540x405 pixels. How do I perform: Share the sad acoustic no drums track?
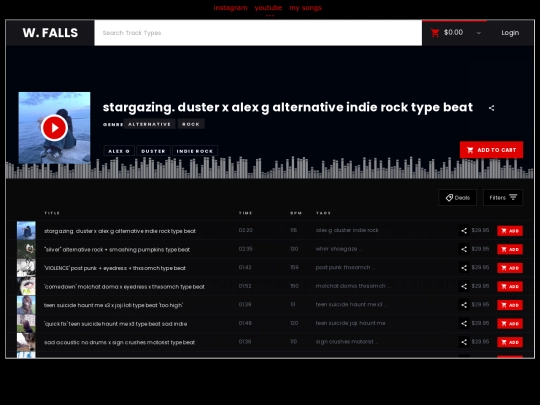click(464, 342)
